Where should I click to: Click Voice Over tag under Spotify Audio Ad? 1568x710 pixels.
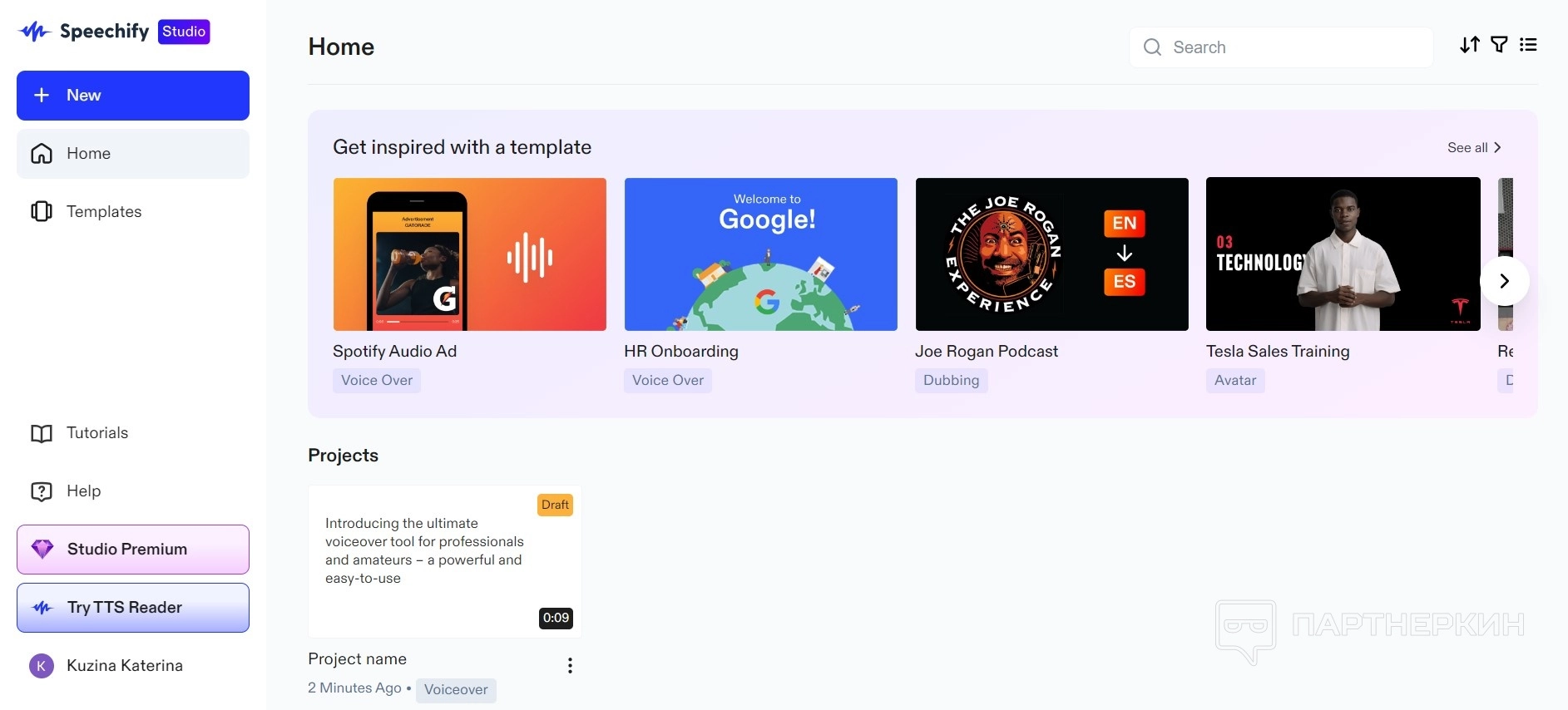[x=377, y=380]
